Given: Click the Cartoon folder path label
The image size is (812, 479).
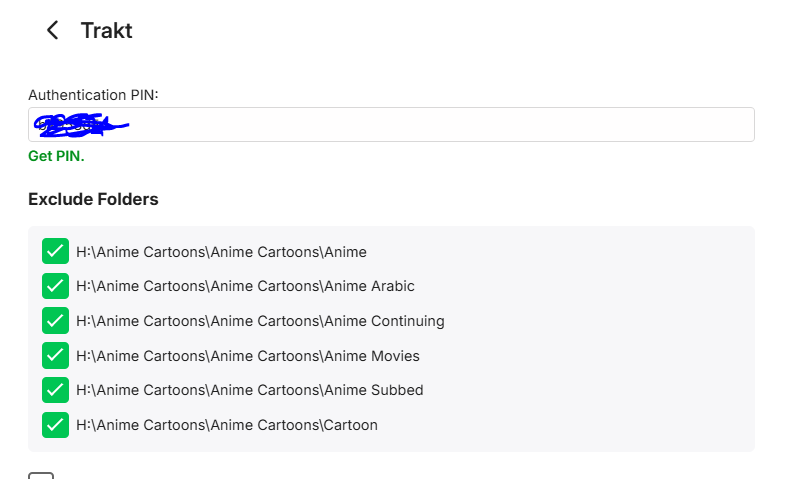Looking at the screenshot, I should pos(226,425).
